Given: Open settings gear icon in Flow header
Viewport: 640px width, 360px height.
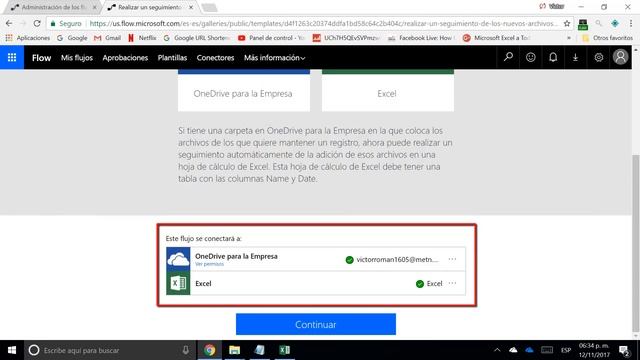Looking at the screenshot, I should click(x=598, y=58).
